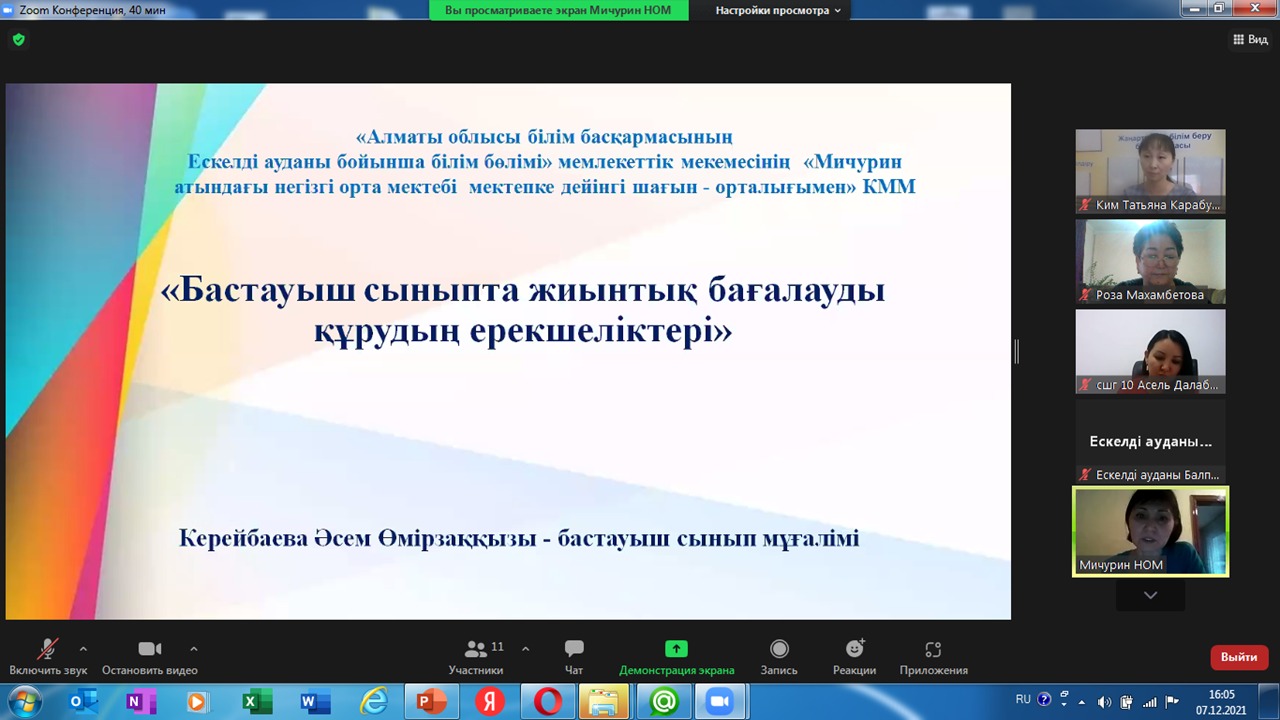Open audio options arrow next to microphone
Viewport: 1280px width, 720px height.
pos(83,649)
